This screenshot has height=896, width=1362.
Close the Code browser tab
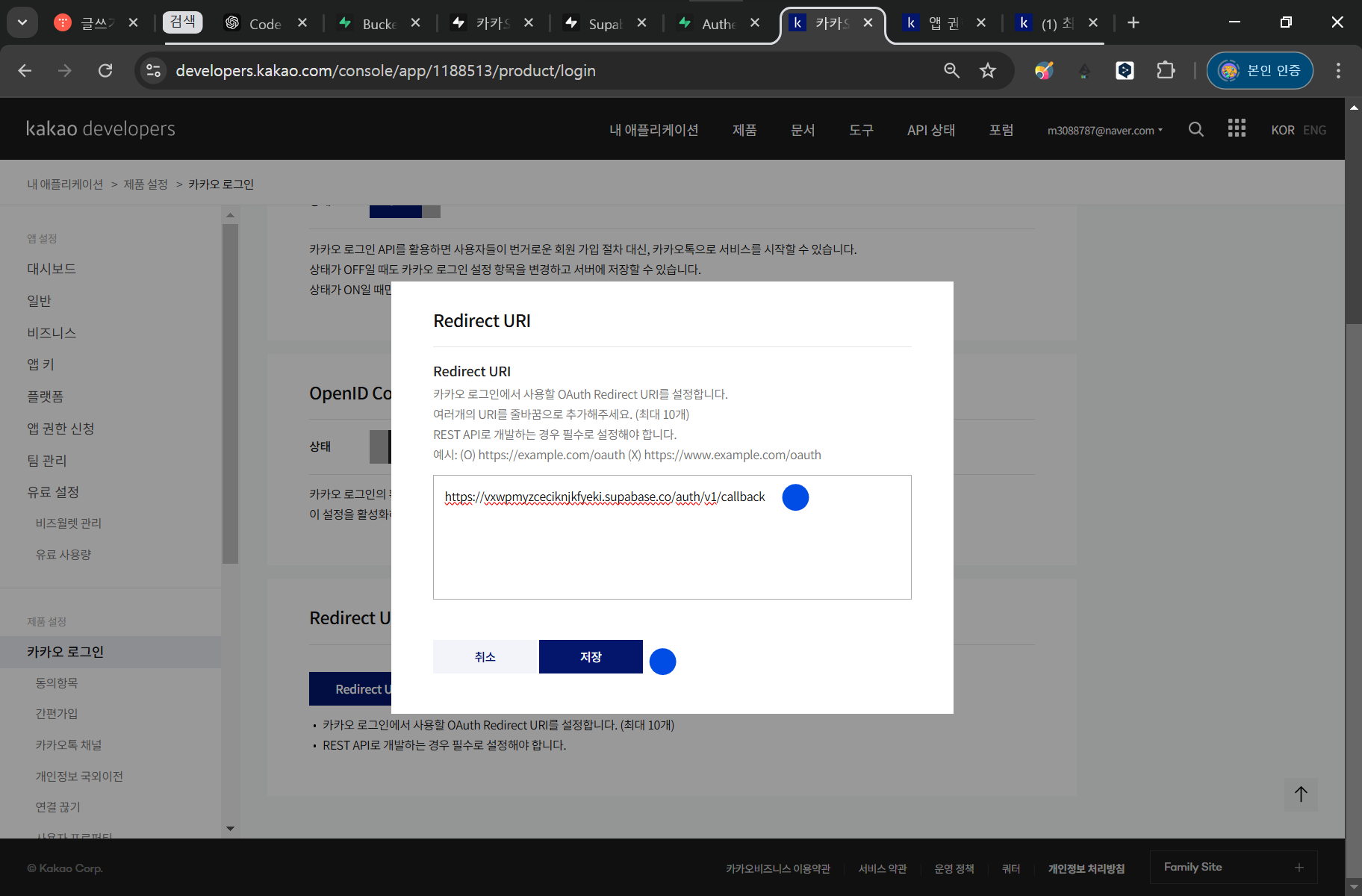[302, 22]
